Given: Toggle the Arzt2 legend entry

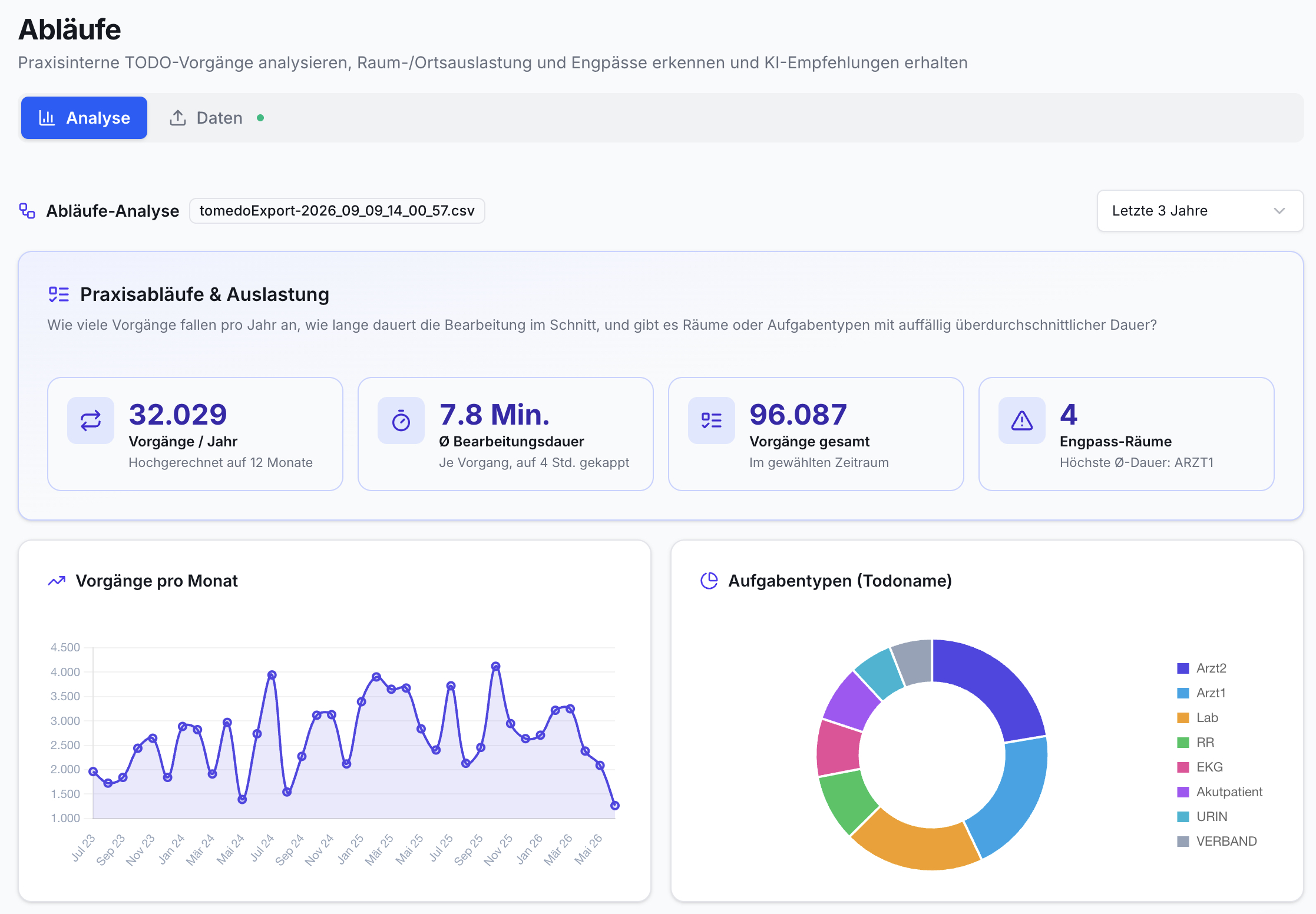Looking at the screenshot, I should point(1202,668).
